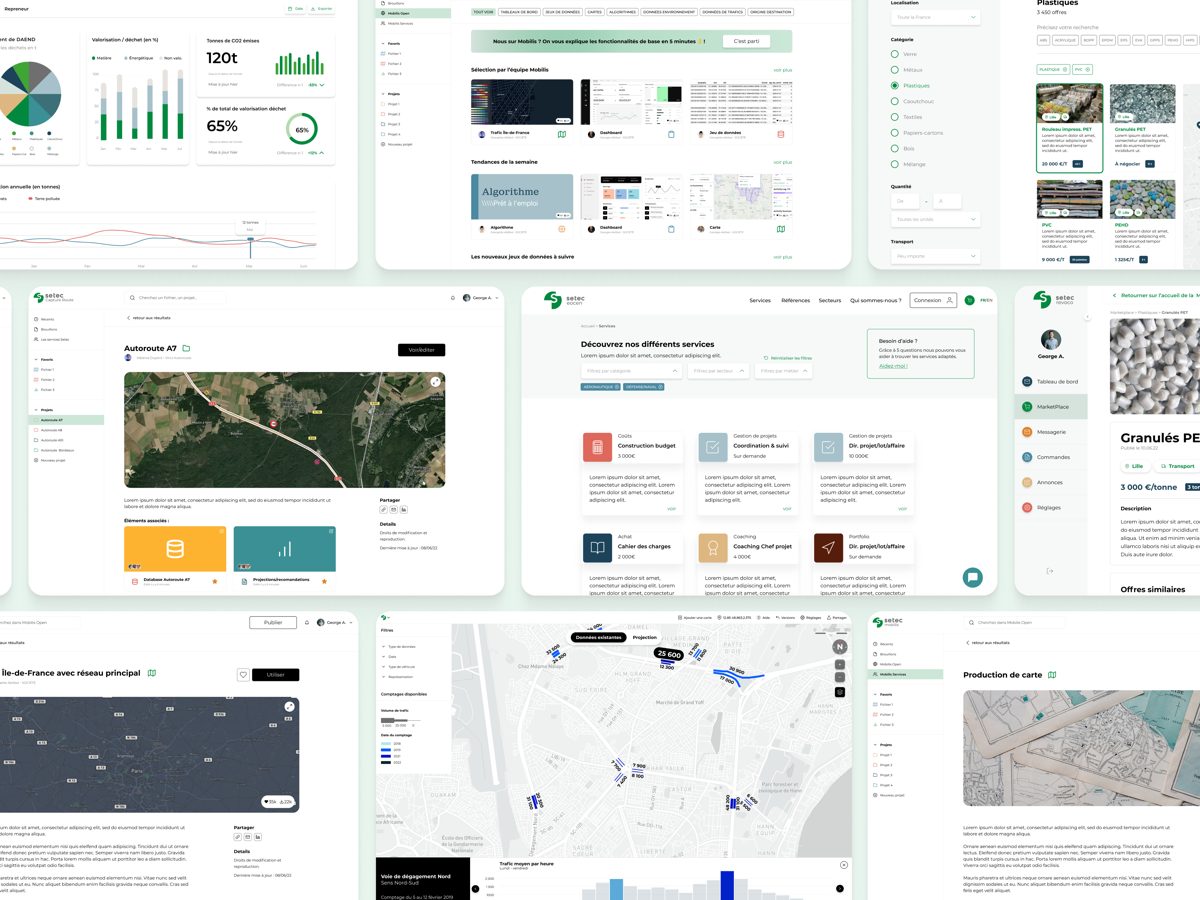Click the highlighted dark blue traffic histogram bar
Image resolution: width=1200 pixels, height=900 pixels.
(x=727, y=885)
